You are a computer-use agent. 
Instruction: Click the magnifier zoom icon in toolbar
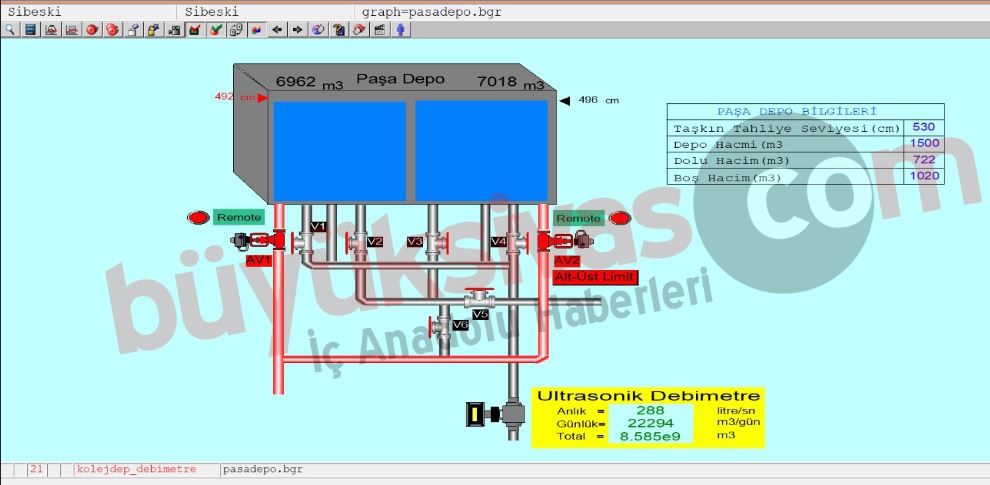click(9, 31)
